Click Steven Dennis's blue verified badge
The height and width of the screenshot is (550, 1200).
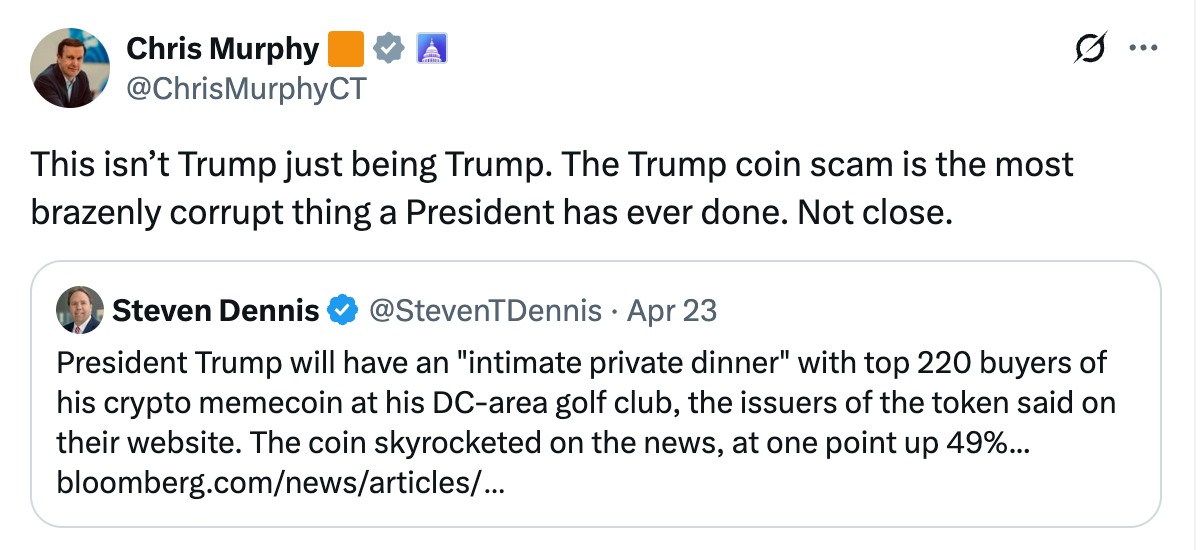342,311
